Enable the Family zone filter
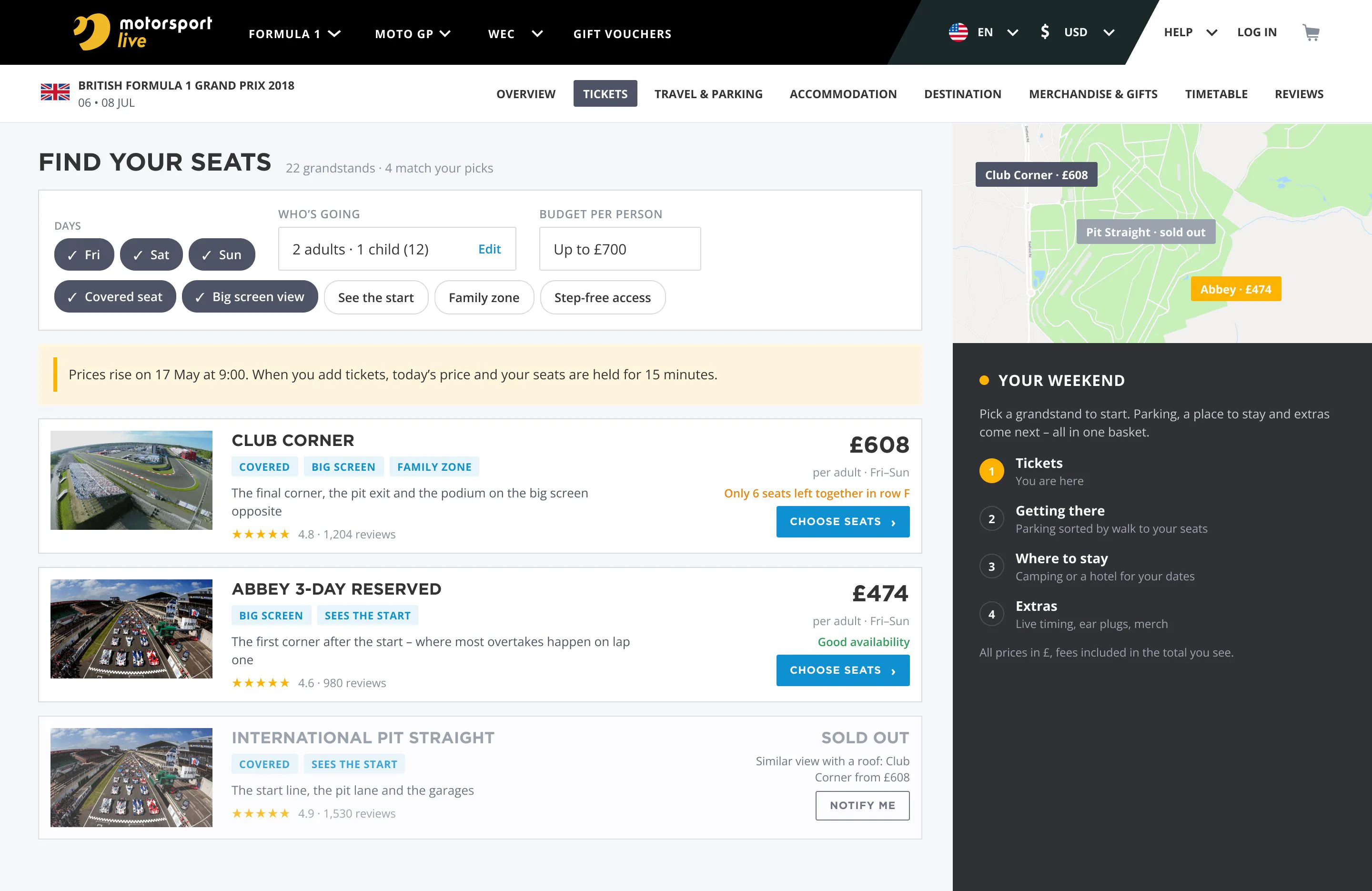 (484, 298)
